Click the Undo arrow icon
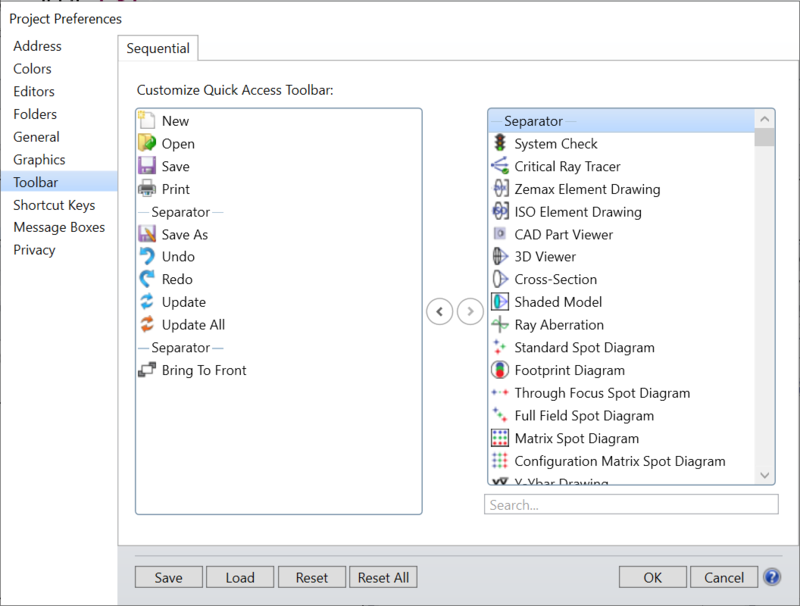 pyautogui.click(x=147, y=257)
